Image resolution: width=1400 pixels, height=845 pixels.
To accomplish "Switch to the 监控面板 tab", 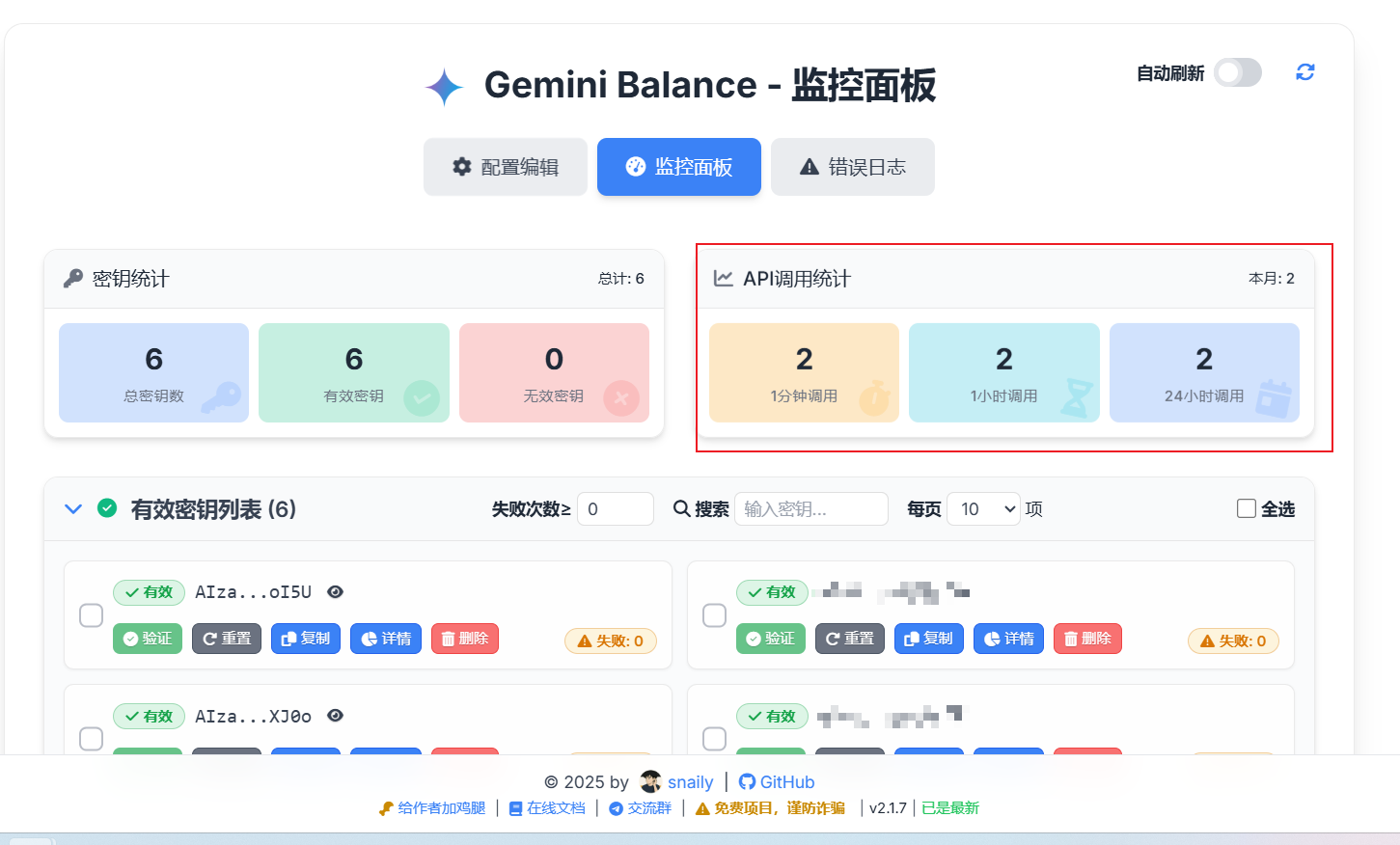I will click(x=679, y=167).
